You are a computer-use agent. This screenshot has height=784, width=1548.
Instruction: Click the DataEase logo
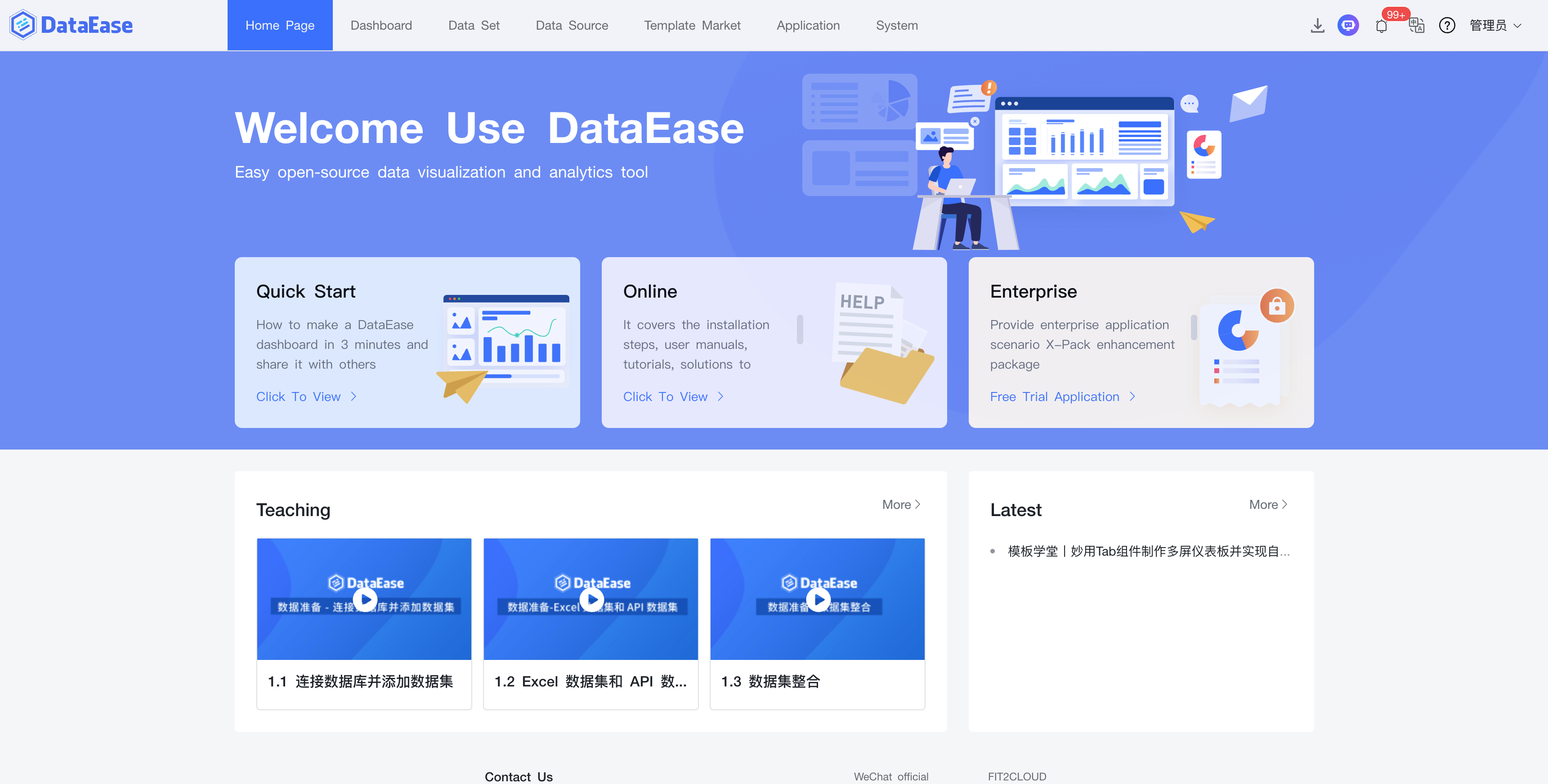click(71, 25)
